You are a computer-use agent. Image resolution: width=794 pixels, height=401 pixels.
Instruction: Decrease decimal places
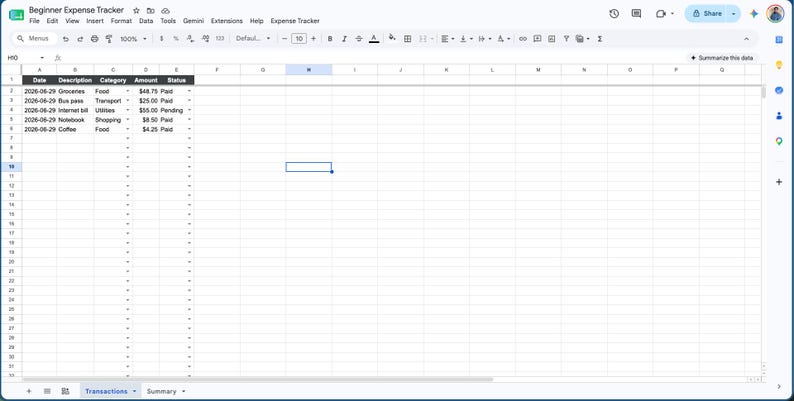[x=190, y=38]
